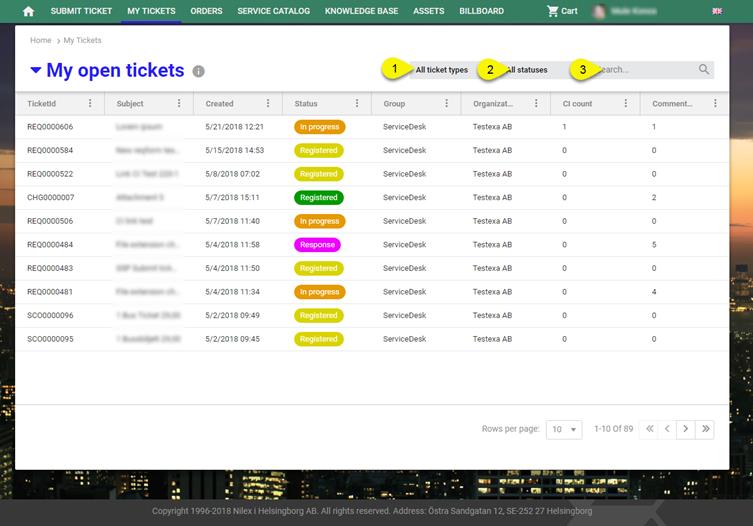753x526 pixels.
Task: Change Rows per page dropdown
Action: click(x=565, y=429)
